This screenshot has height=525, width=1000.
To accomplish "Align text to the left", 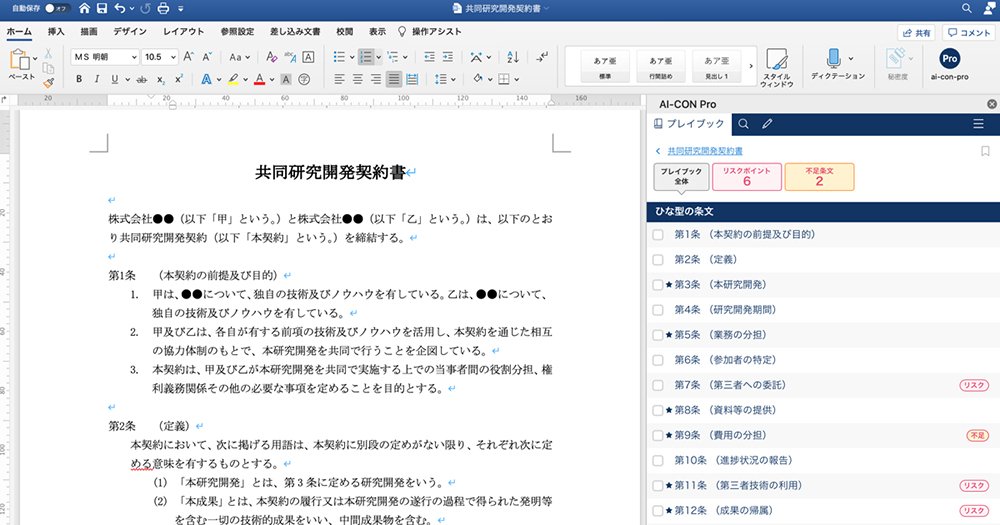I will pyautogui.click(x=339, y=79).
